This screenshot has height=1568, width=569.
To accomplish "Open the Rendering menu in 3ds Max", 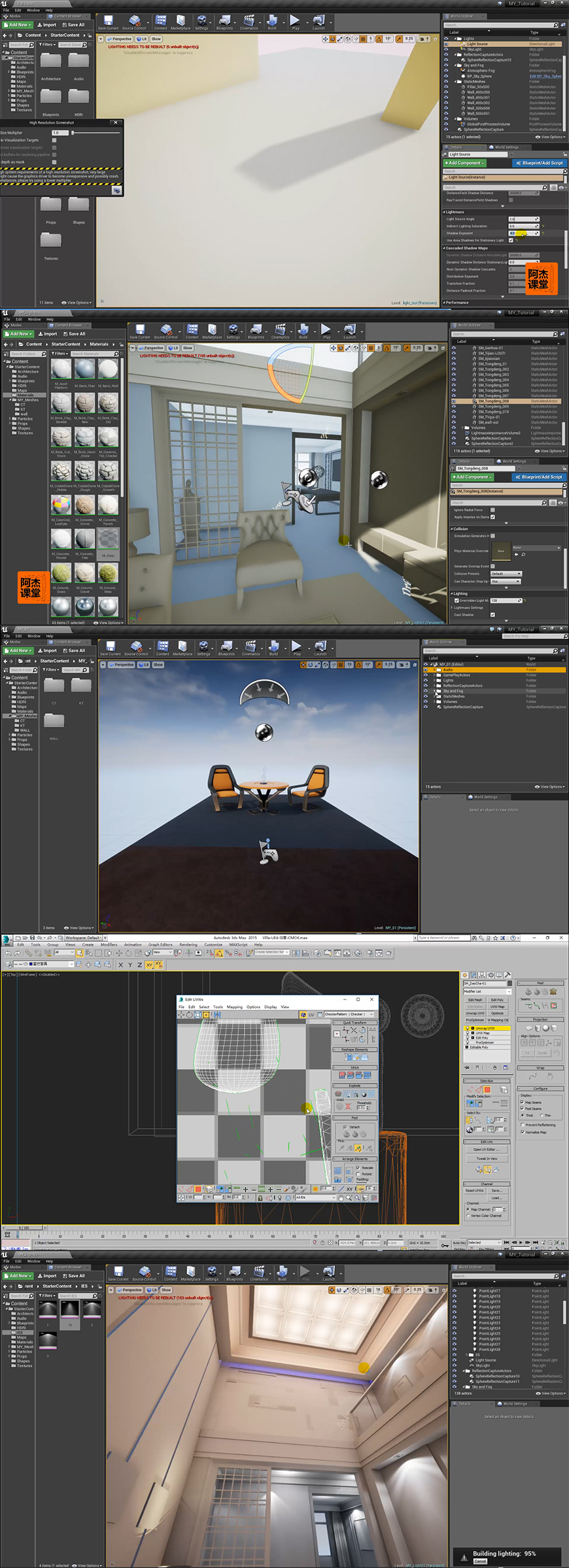I will click(188, 944).
